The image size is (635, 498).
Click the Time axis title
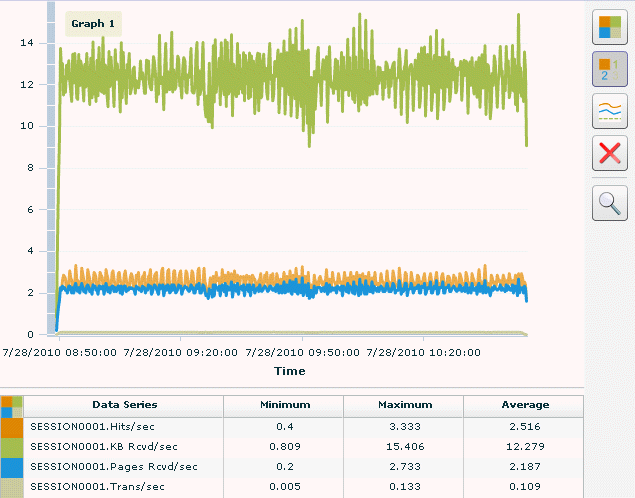[290, 371]
